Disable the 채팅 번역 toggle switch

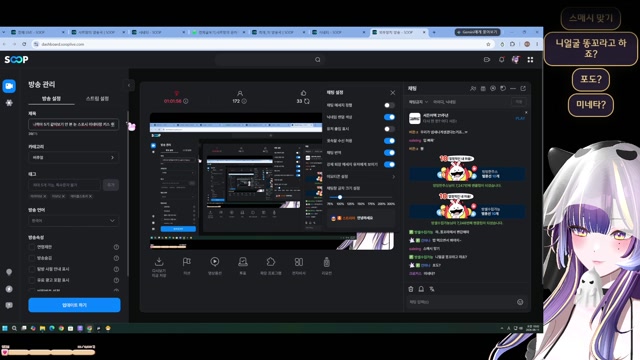coord(389,153)
